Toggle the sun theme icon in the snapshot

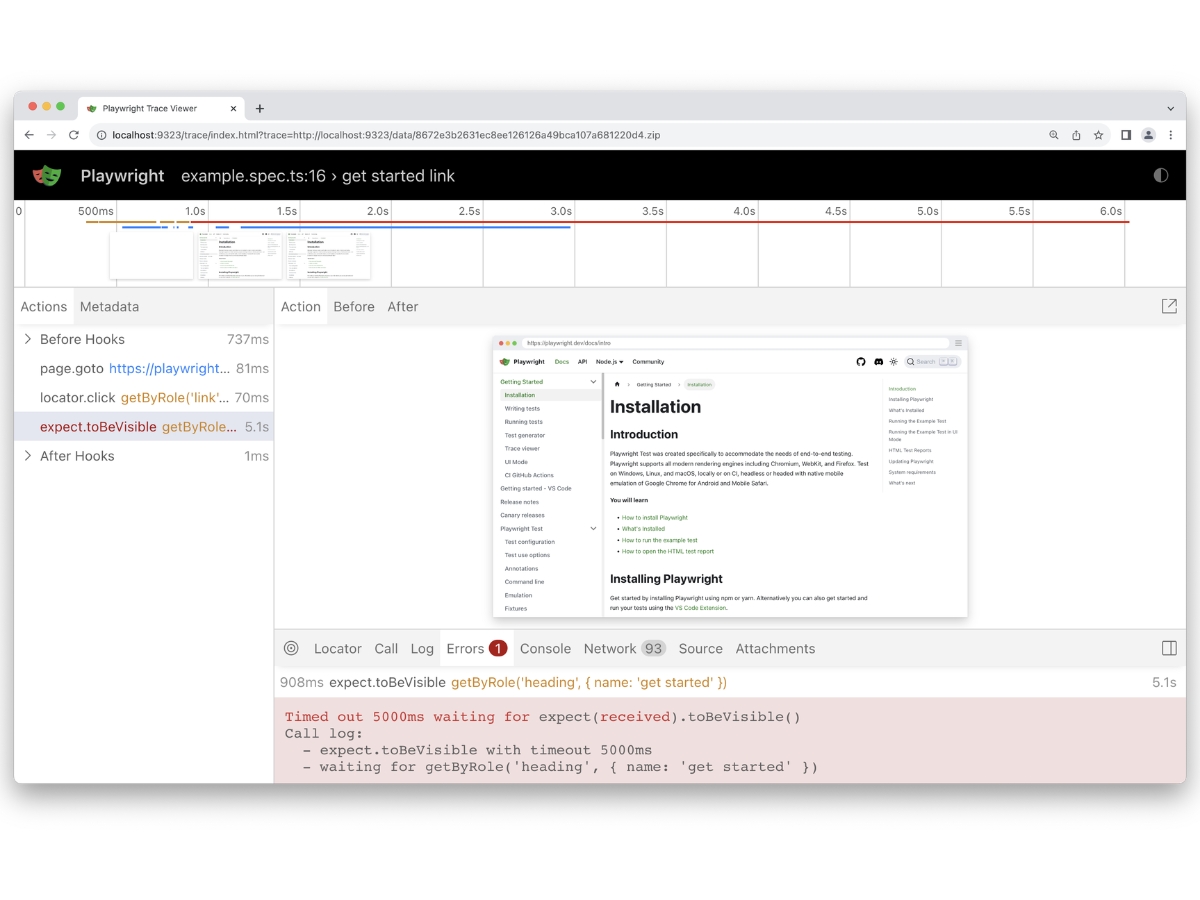click(894, 362)
